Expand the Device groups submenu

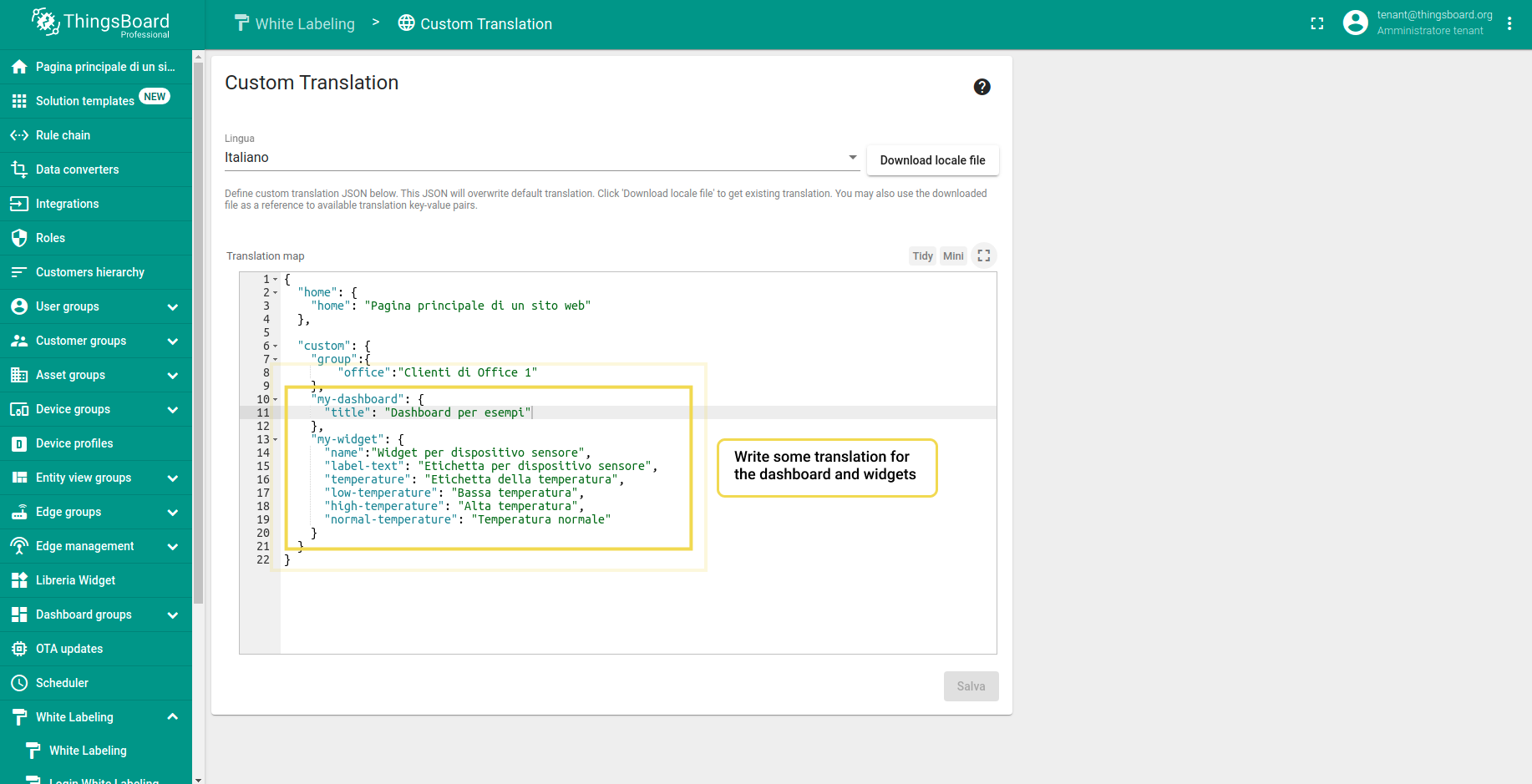click(172, 410)
